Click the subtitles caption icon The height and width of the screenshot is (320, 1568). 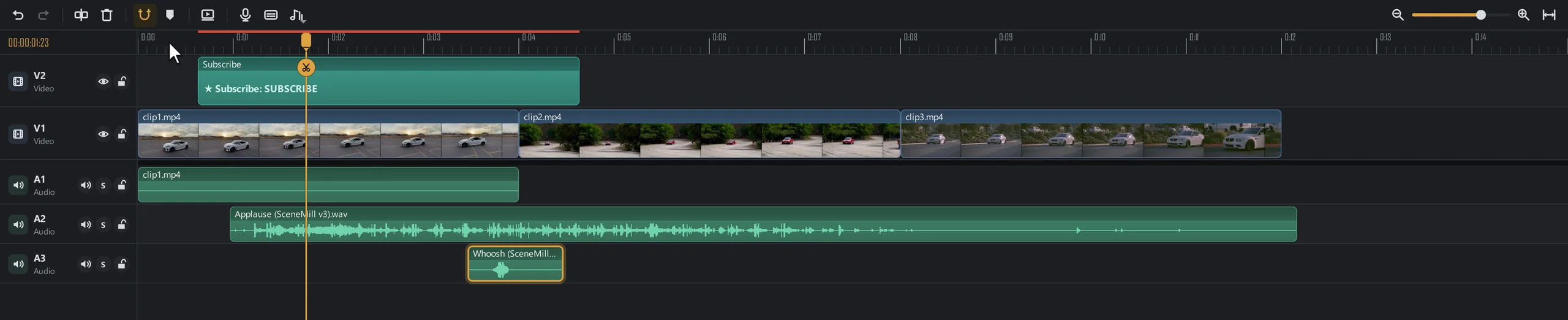(x=271, y=15)
